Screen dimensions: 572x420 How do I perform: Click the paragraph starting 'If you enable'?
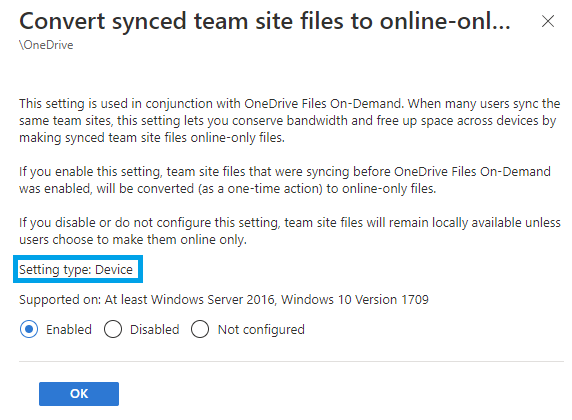[x=285, y=180]
